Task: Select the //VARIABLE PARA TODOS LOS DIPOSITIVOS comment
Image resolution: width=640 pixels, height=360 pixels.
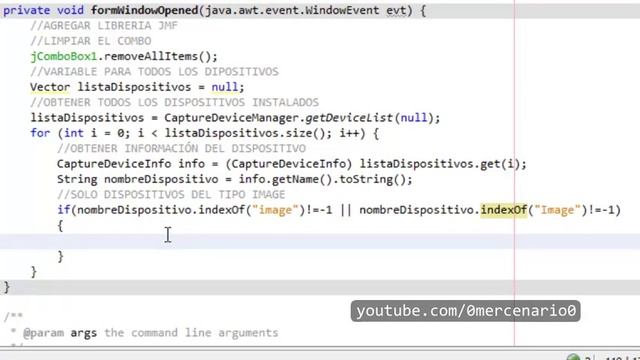Action: [154, 71]
